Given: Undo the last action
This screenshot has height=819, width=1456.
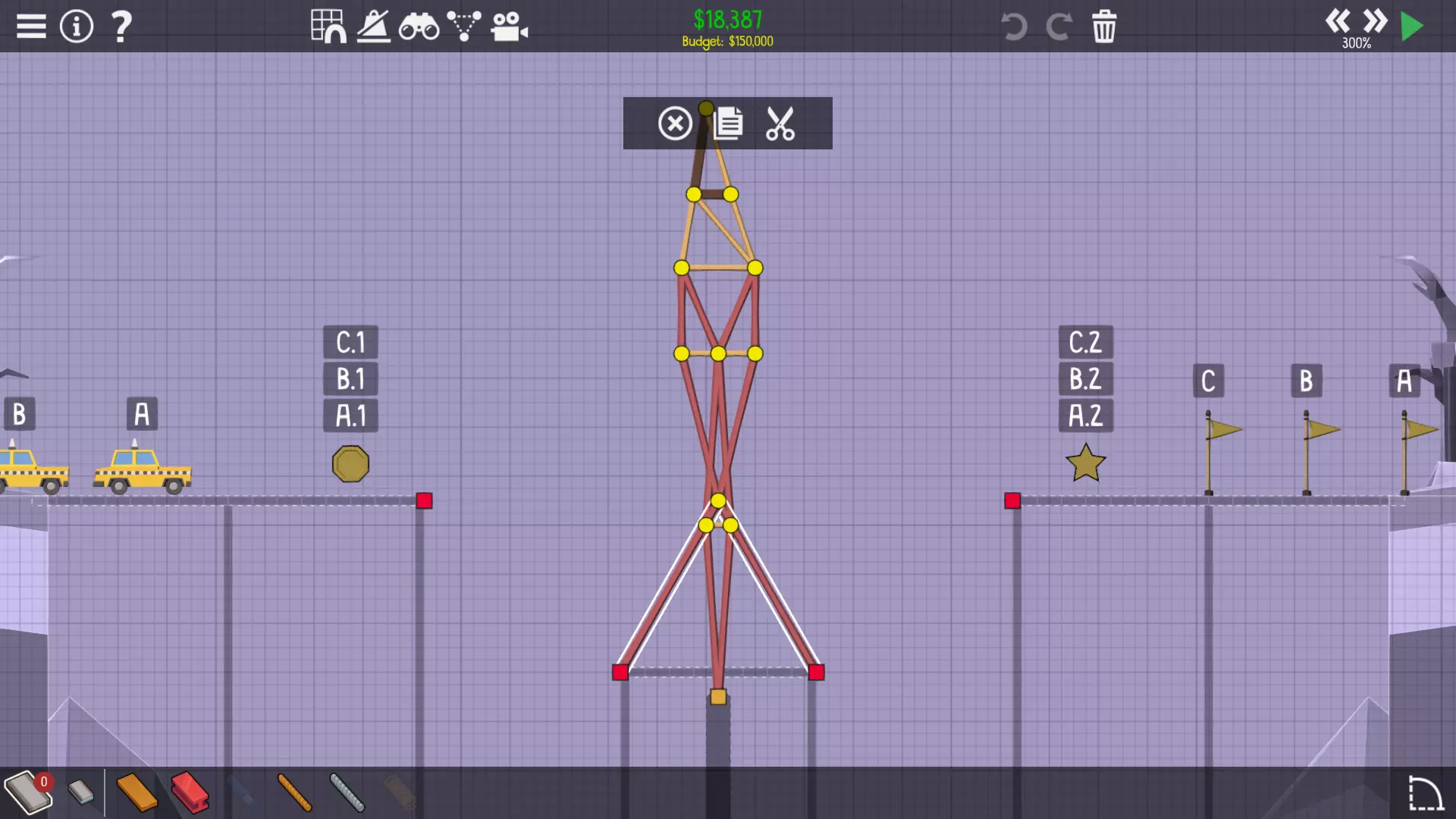Looking at the screenshot, I should click(x=1013, y=27).
